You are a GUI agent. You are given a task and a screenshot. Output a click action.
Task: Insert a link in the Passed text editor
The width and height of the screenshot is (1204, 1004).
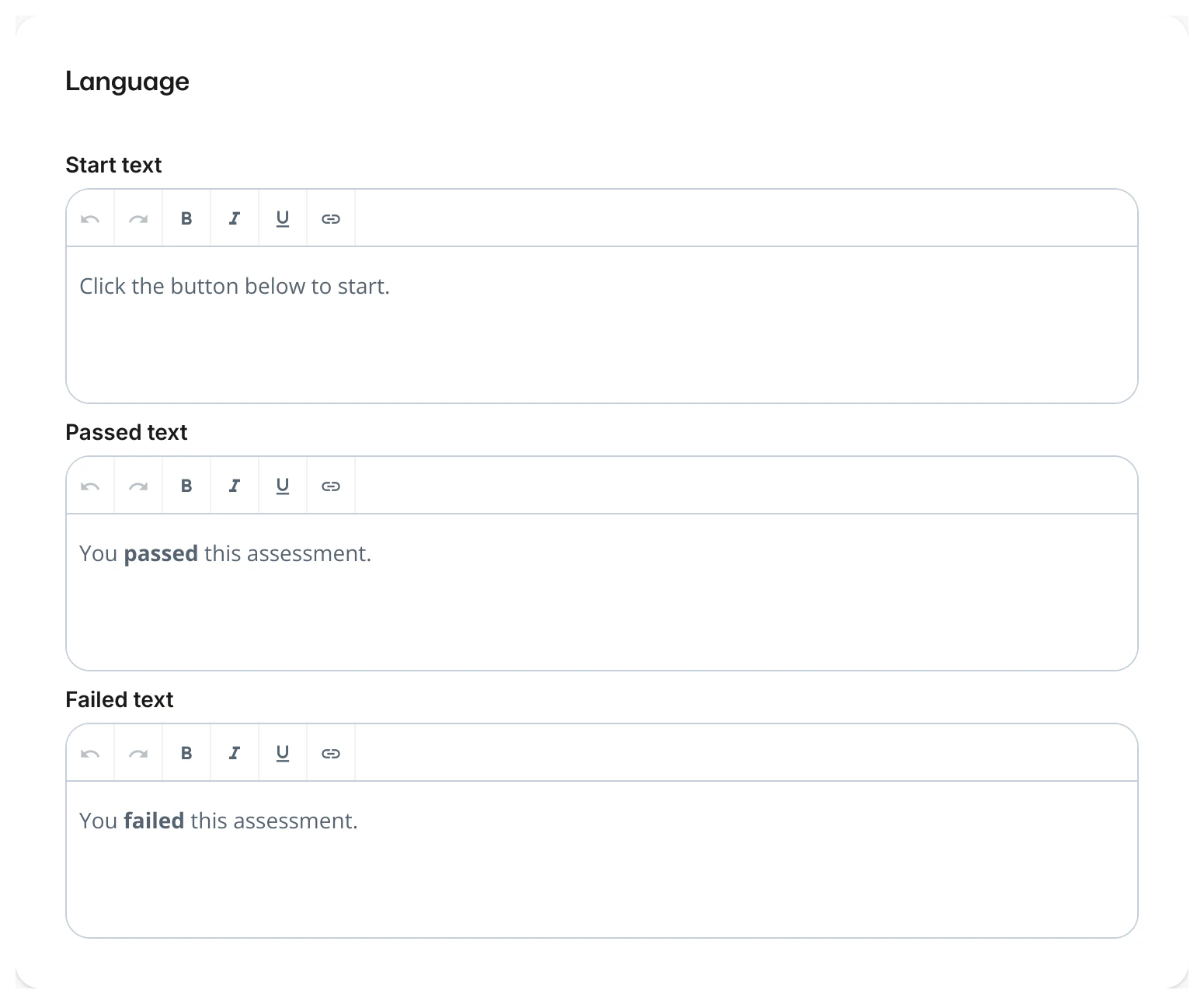pos(330,485)
